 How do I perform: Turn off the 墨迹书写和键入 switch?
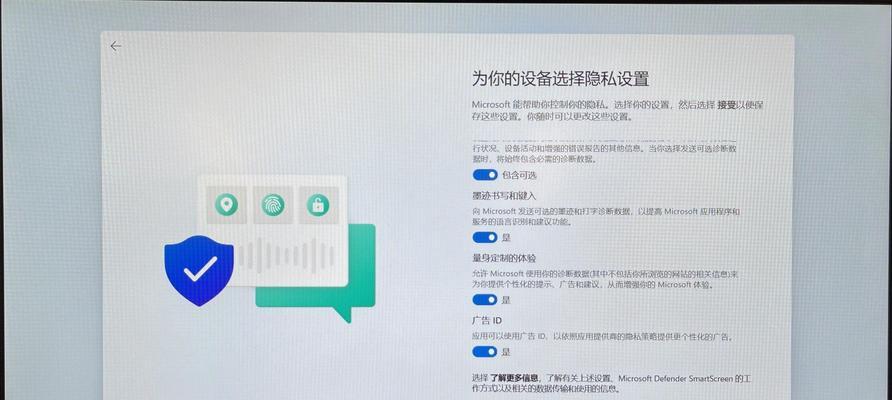point(485,237)
